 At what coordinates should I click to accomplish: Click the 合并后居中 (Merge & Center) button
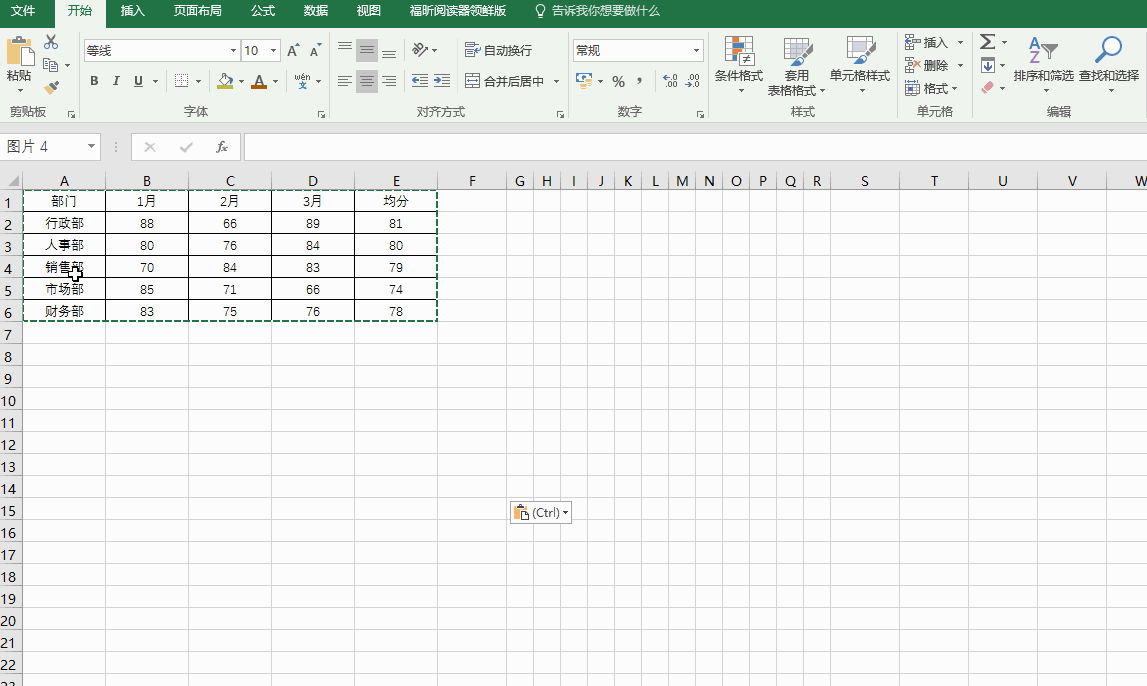tap(505, 81)
